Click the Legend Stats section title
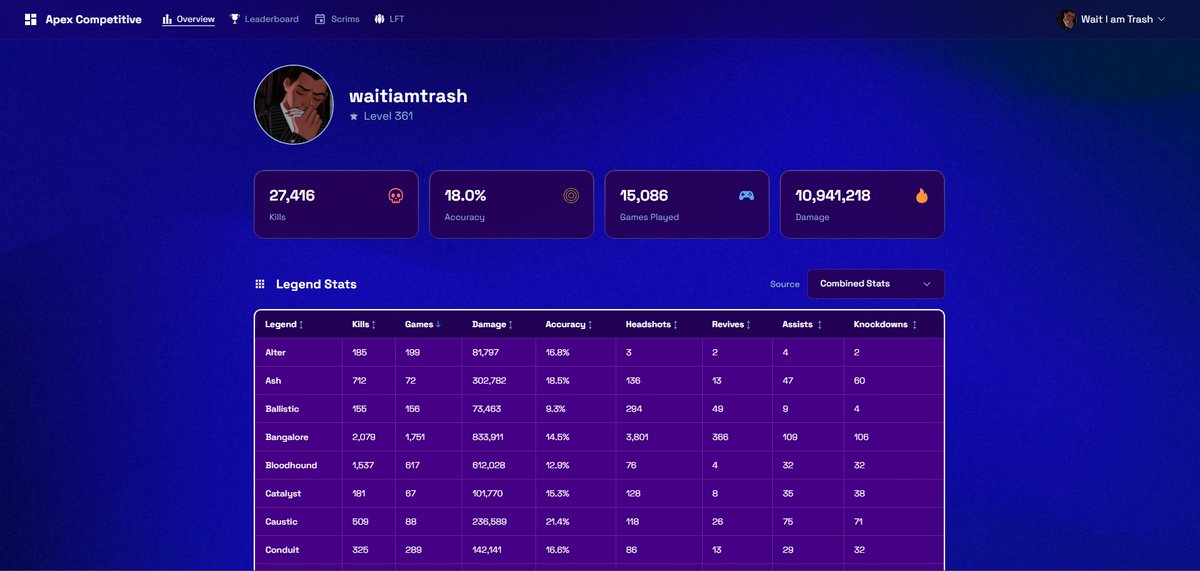 316,284
